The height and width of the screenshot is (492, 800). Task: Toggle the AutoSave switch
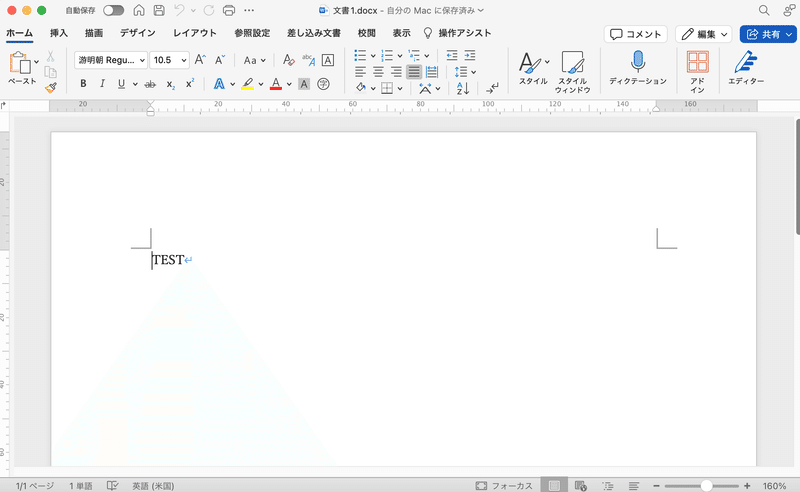113,10
